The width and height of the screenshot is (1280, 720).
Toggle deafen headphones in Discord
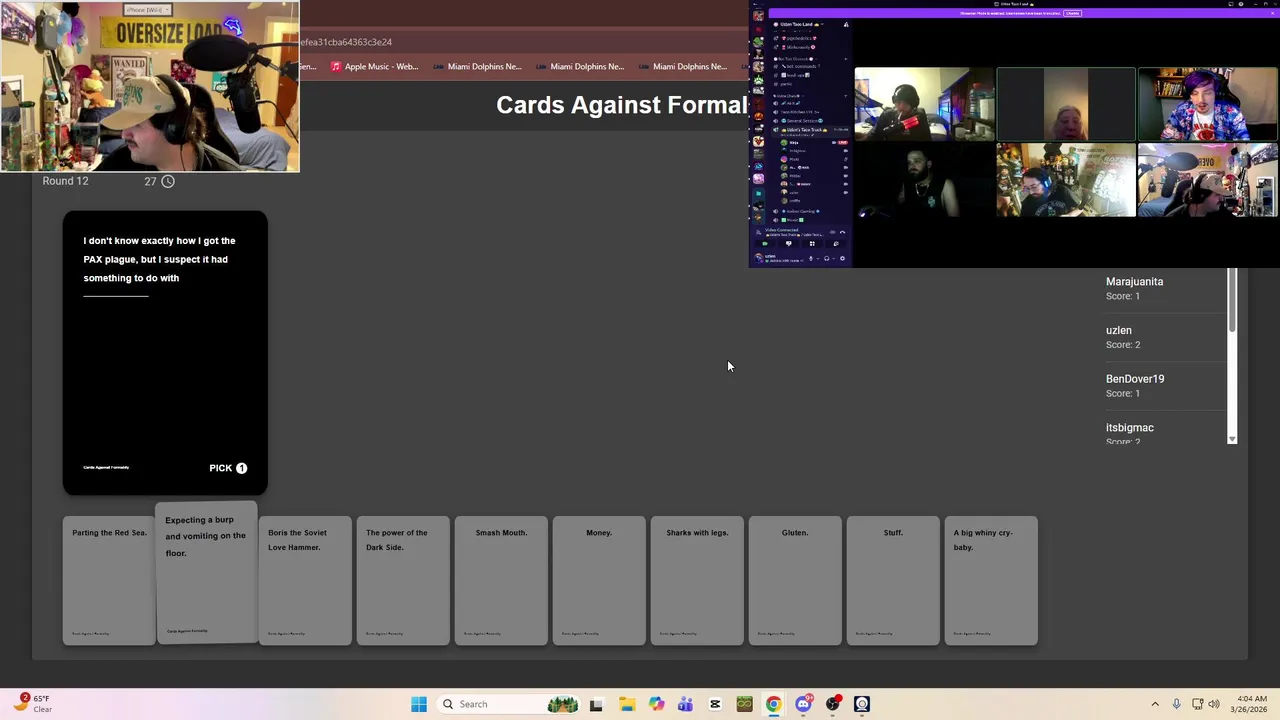point(827,259)
